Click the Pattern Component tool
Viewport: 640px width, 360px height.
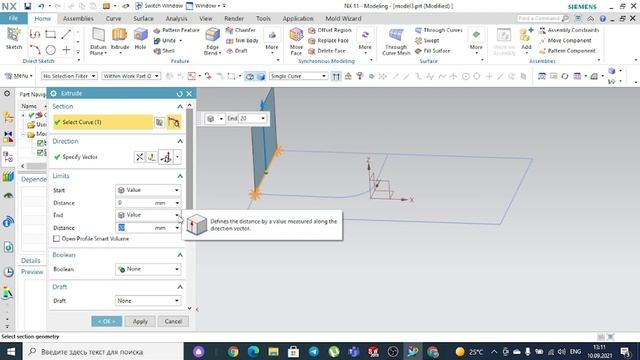point(567,51)
